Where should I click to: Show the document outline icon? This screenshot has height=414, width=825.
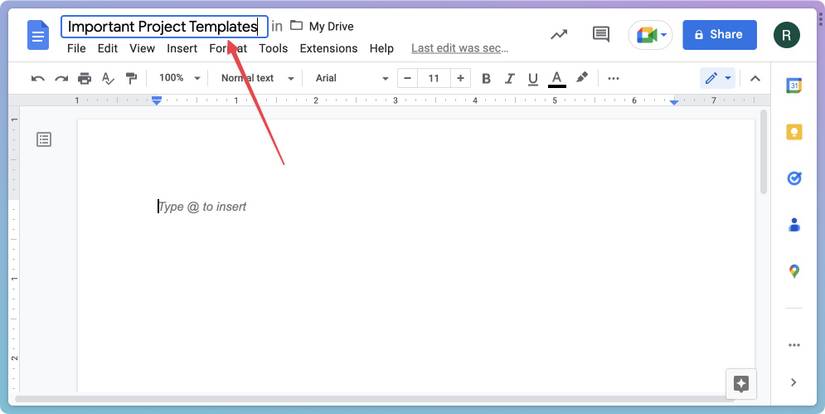(x=44, y=139)
